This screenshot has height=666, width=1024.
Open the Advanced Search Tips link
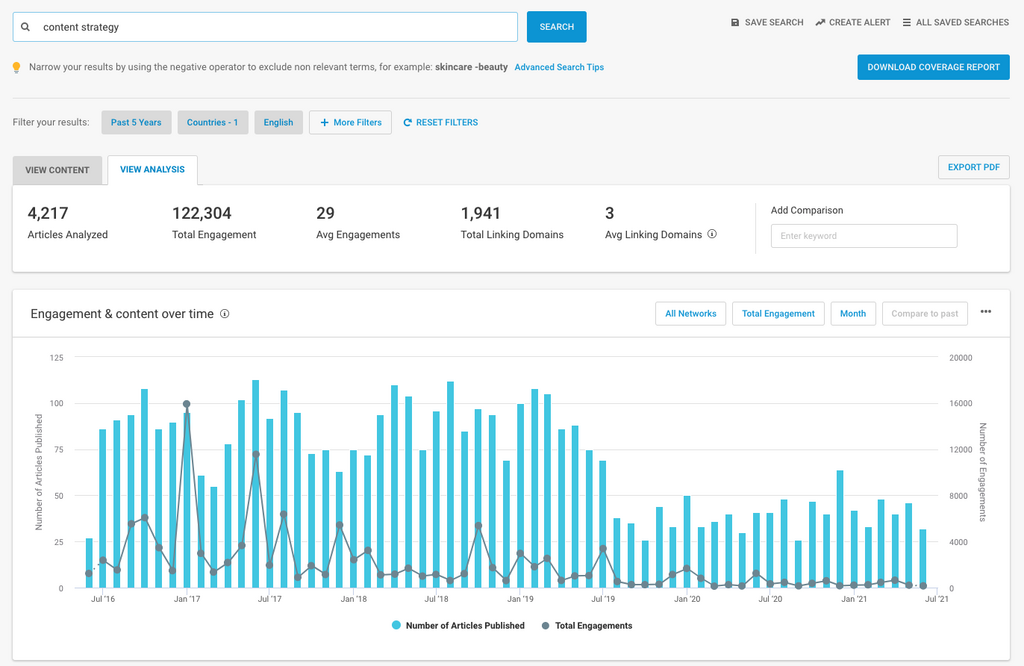pyautogui.click(x=559, y=68)
